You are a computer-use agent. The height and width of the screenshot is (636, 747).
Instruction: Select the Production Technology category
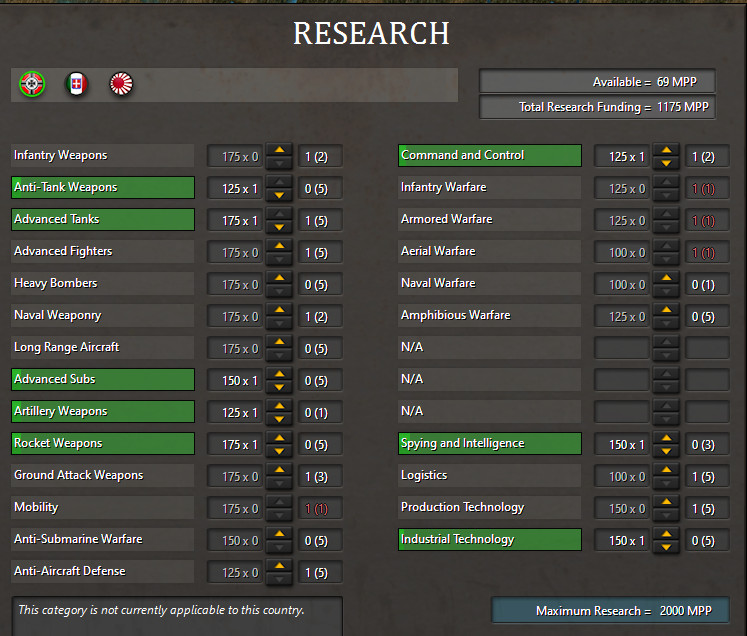490,507
